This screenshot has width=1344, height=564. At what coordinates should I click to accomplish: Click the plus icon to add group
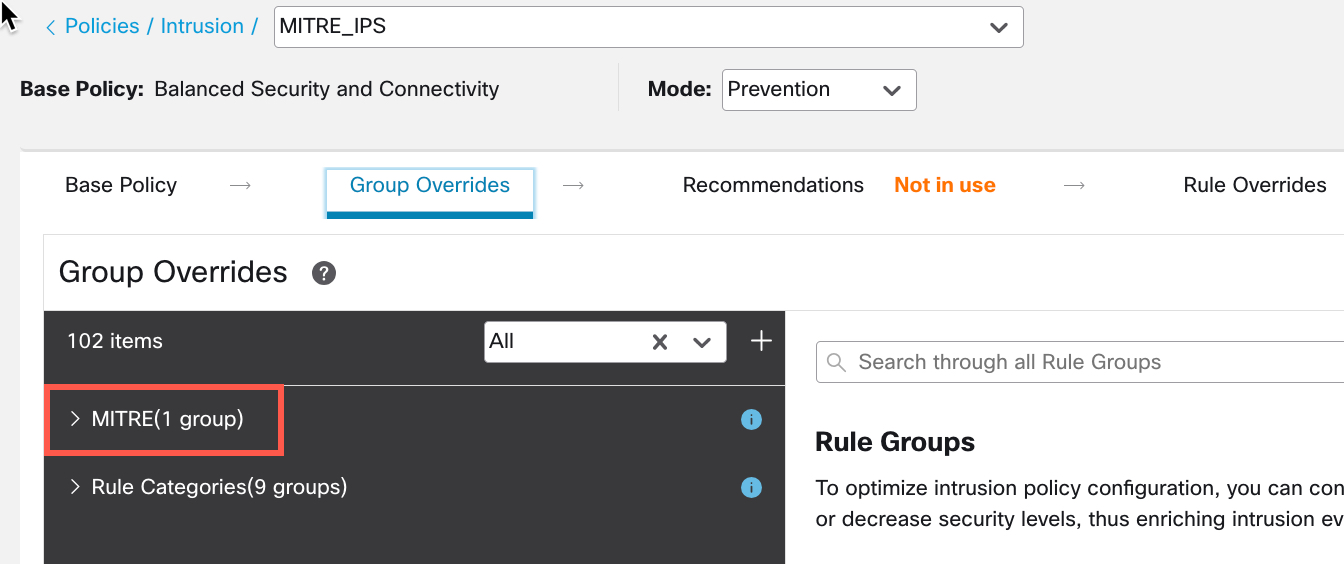click(x=761, y=342)
